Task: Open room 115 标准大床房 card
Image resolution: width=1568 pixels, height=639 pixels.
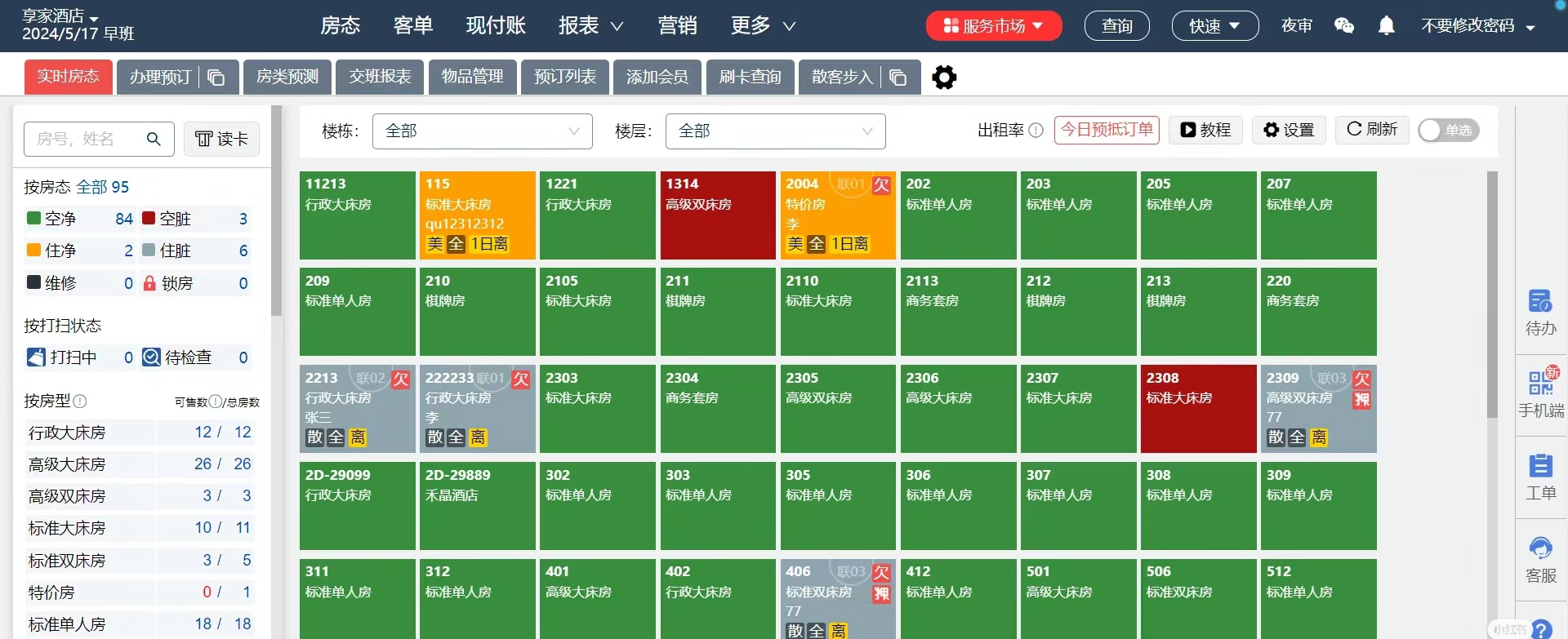Action: (x=477, y=215)
